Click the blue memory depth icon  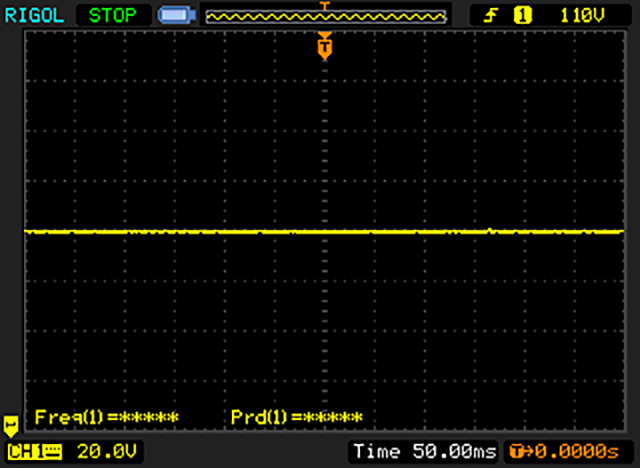[177, 16]
